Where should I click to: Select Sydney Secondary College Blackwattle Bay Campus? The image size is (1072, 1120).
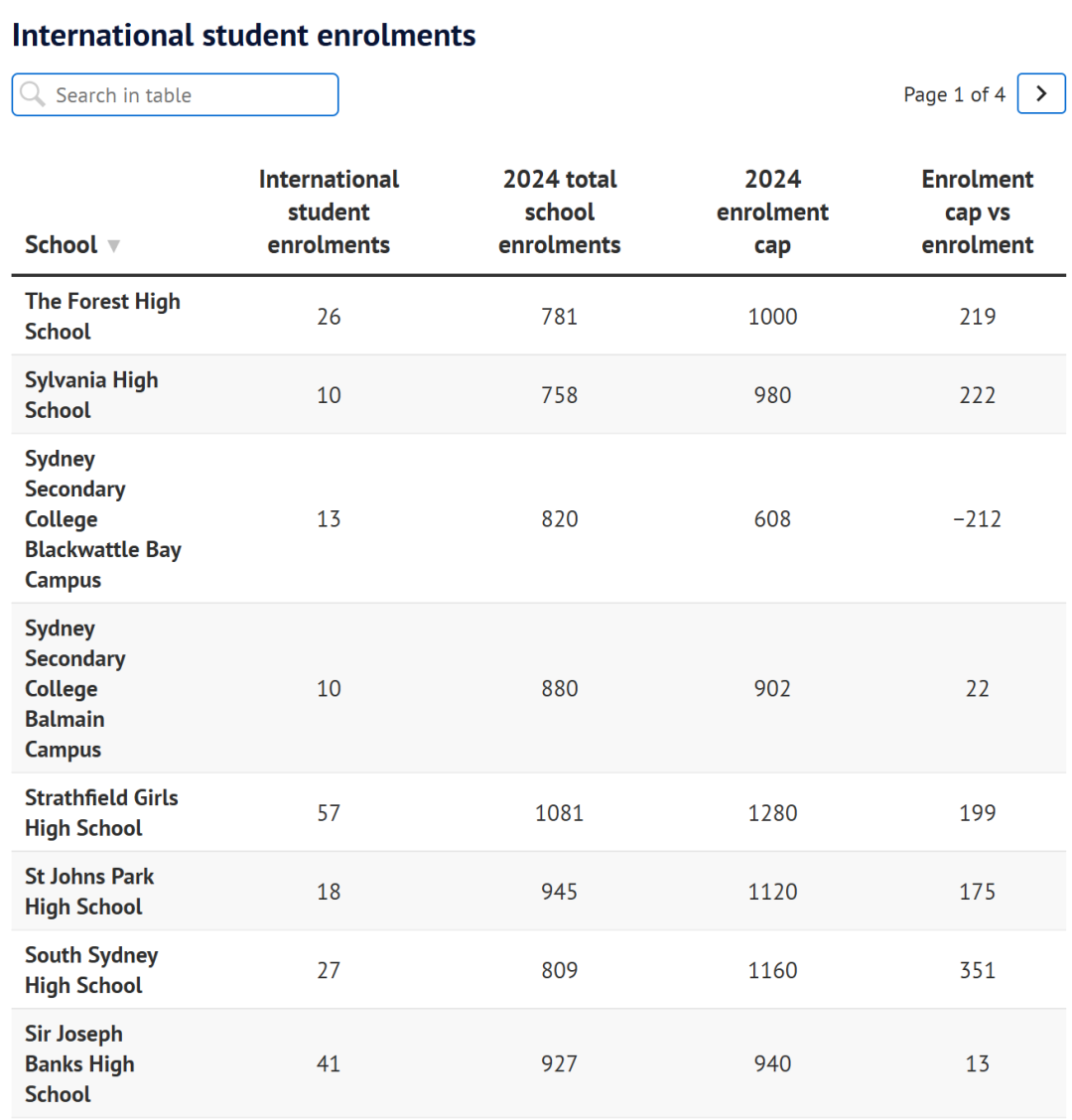tap(539, 518)
